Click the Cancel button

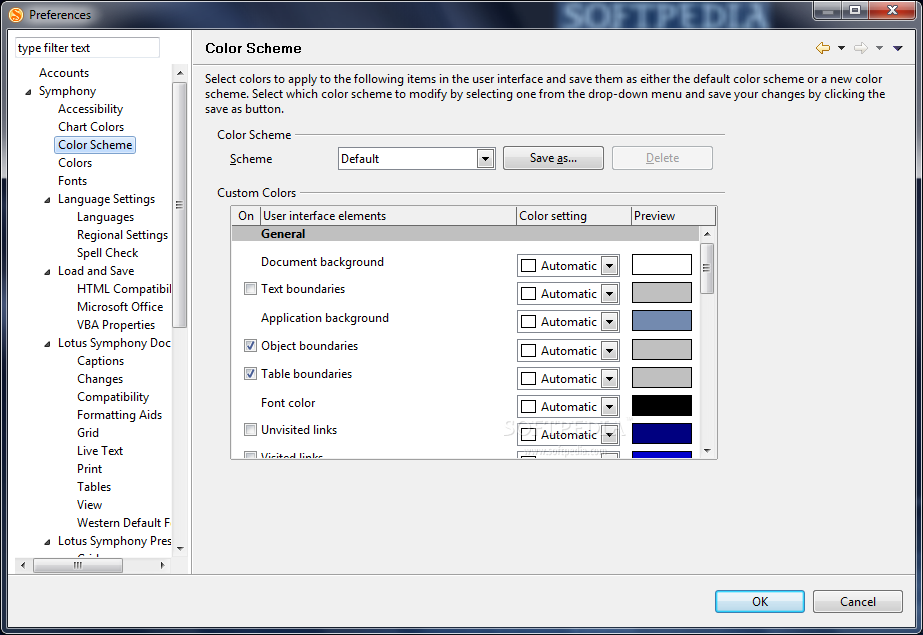(x=858, y=601)
